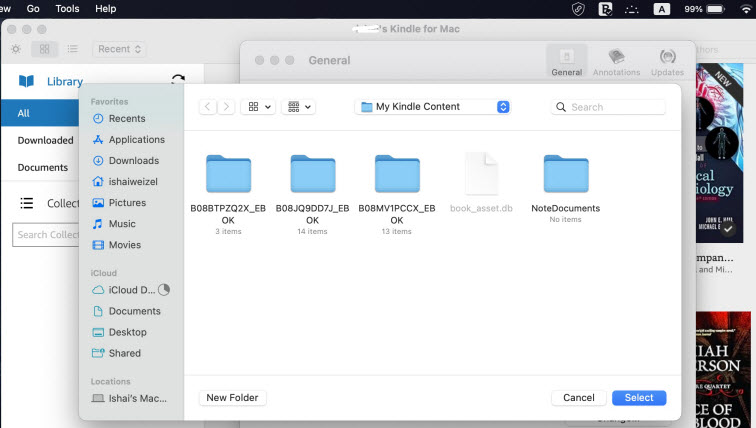Open ishaiweizel home folder

point(133,182)
